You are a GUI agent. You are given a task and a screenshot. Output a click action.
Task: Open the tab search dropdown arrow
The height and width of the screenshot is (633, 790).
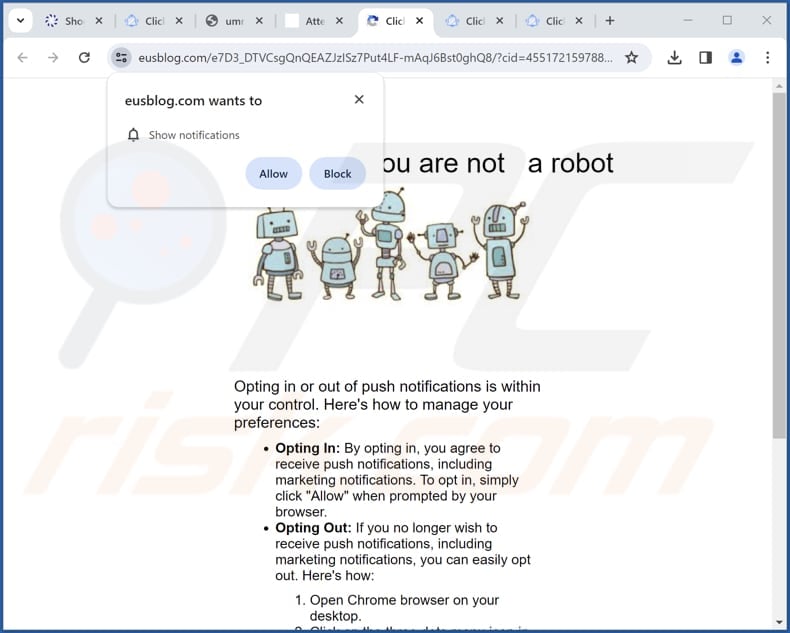pyautogui.click(x=21, y=21)
